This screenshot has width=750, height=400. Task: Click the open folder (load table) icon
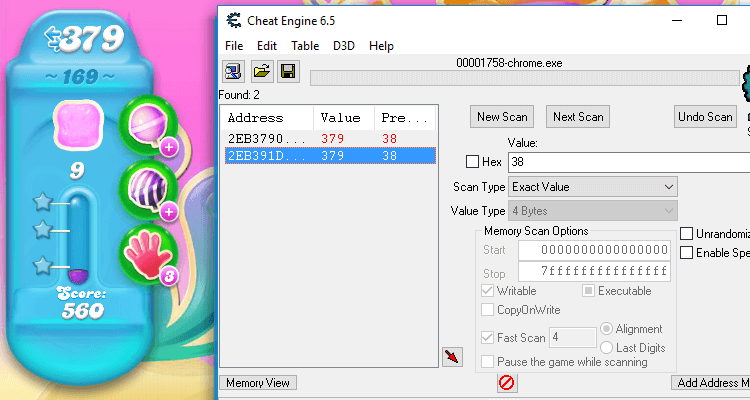(x=262, y=72)
